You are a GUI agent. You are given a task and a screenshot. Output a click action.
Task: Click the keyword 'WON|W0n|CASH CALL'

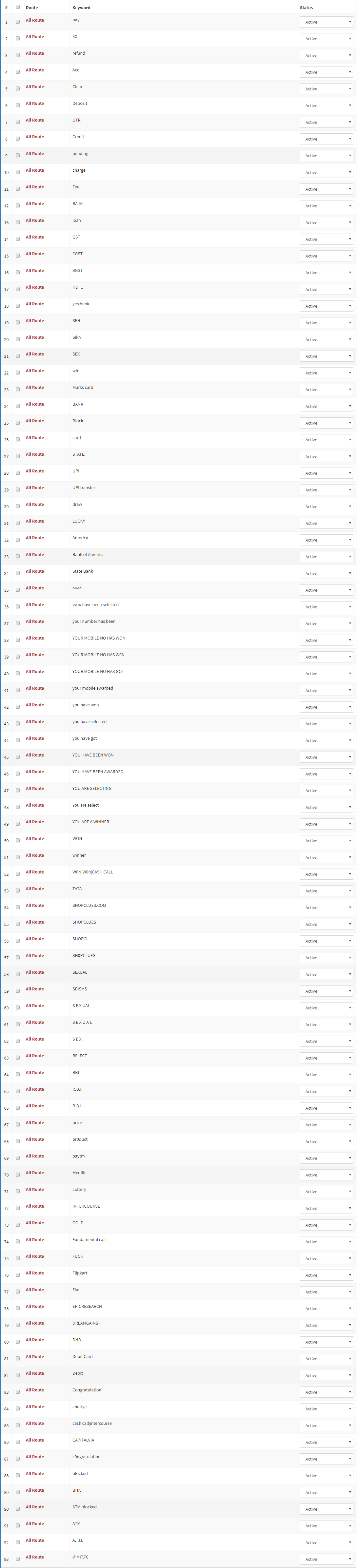coord(92,872)
